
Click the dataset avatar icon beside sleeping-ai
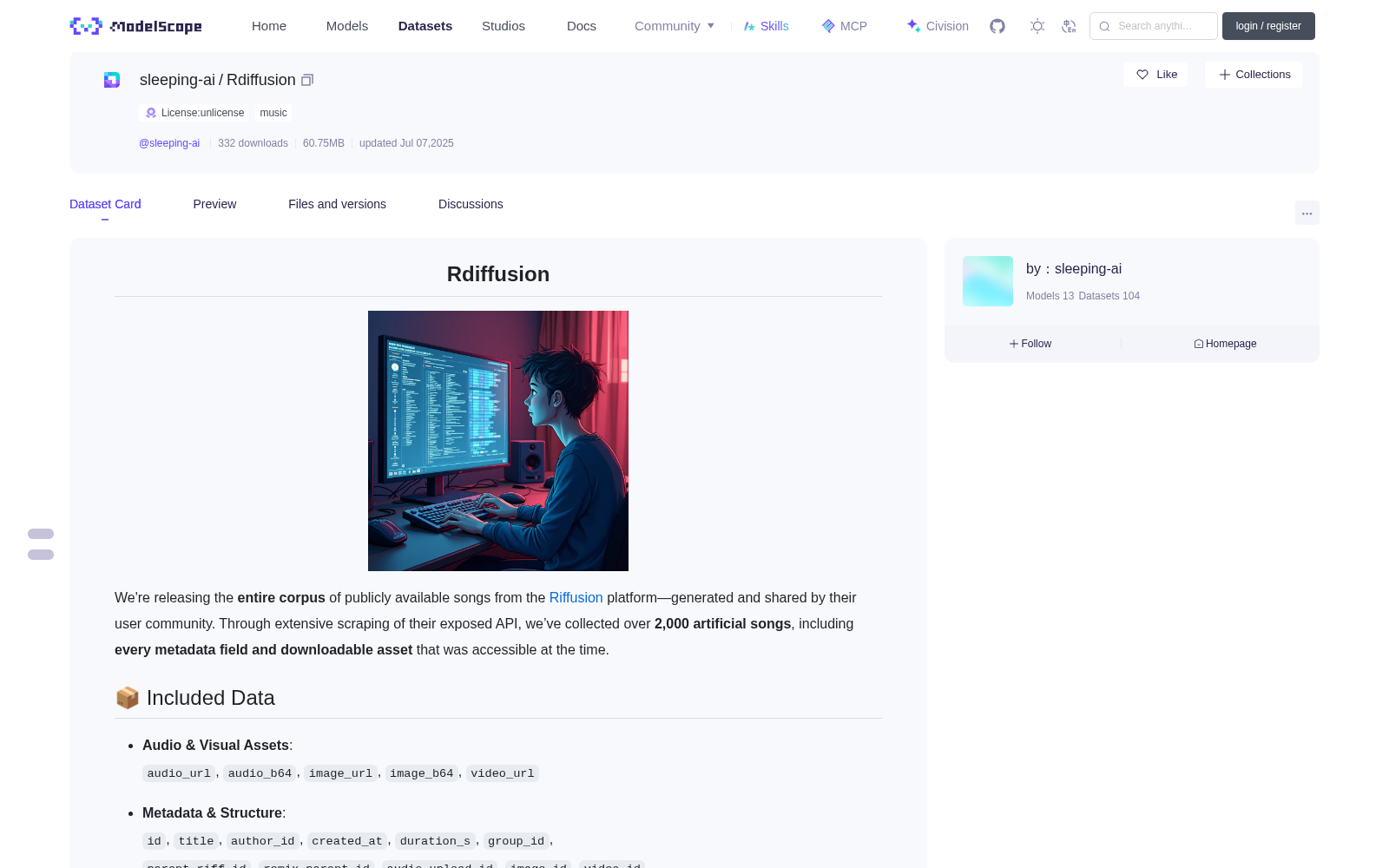click(112, 80)
